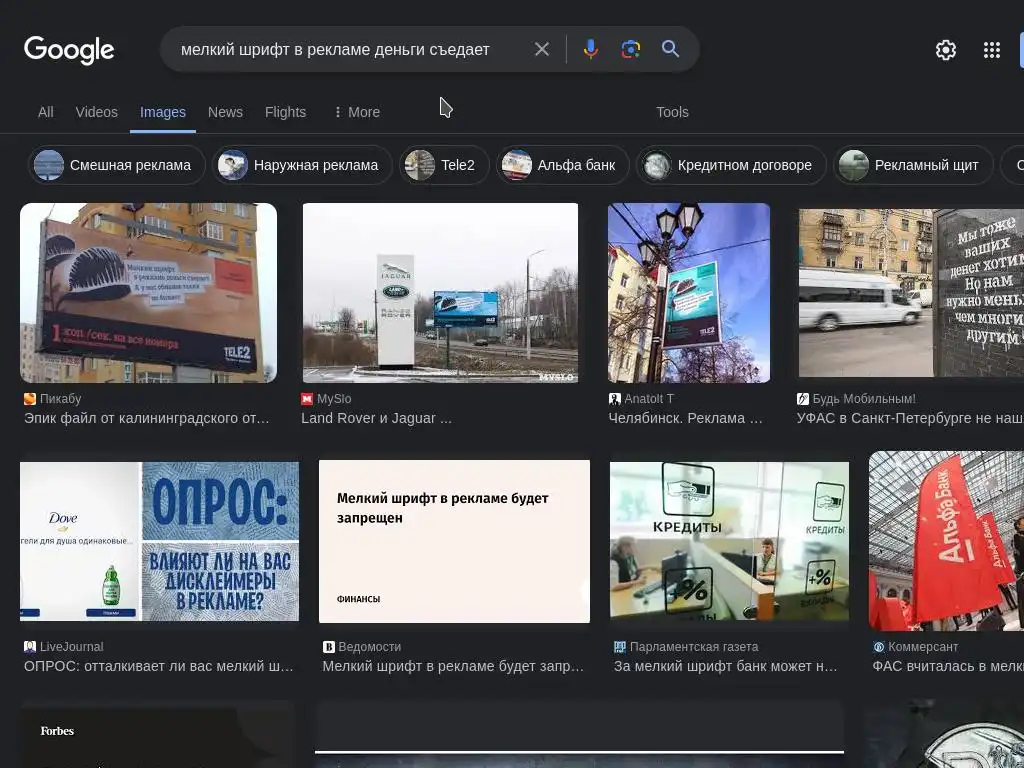1024x768 pixels.
Task: Switch to the Videos tab
Action: [x=97, y=112]
